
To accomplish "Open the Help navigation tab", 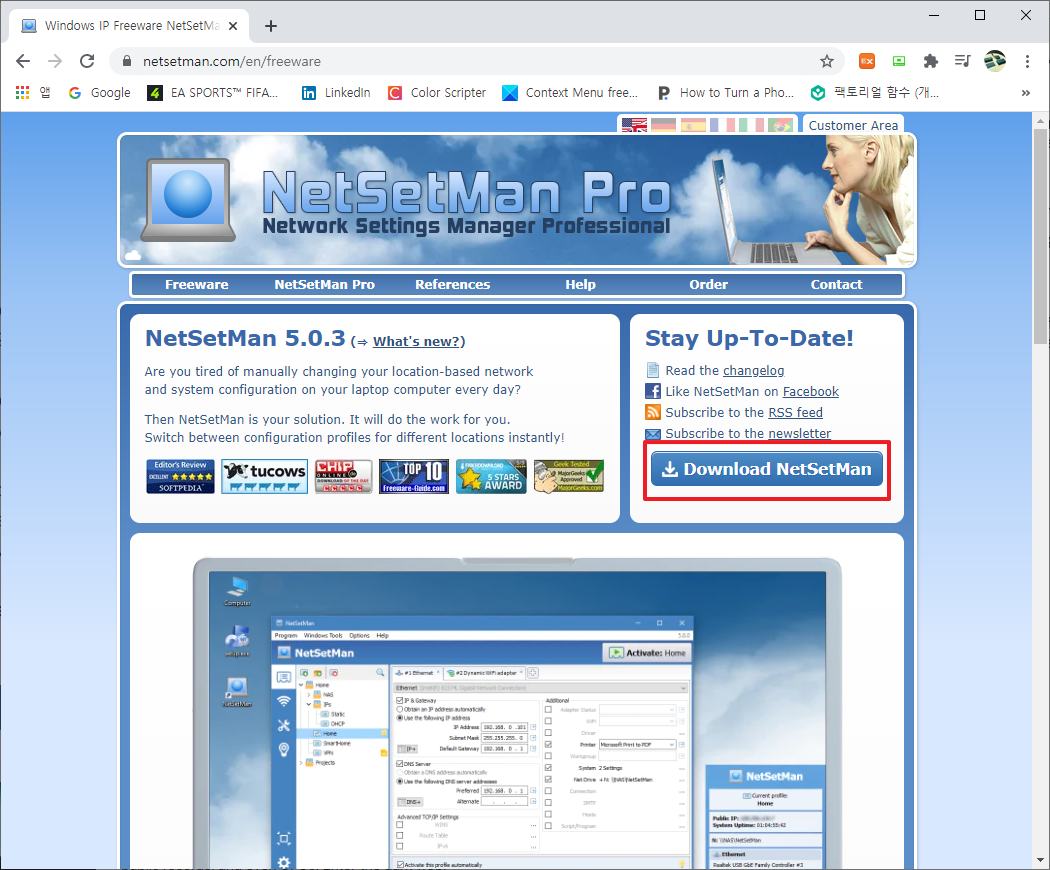I will [581, 285].
